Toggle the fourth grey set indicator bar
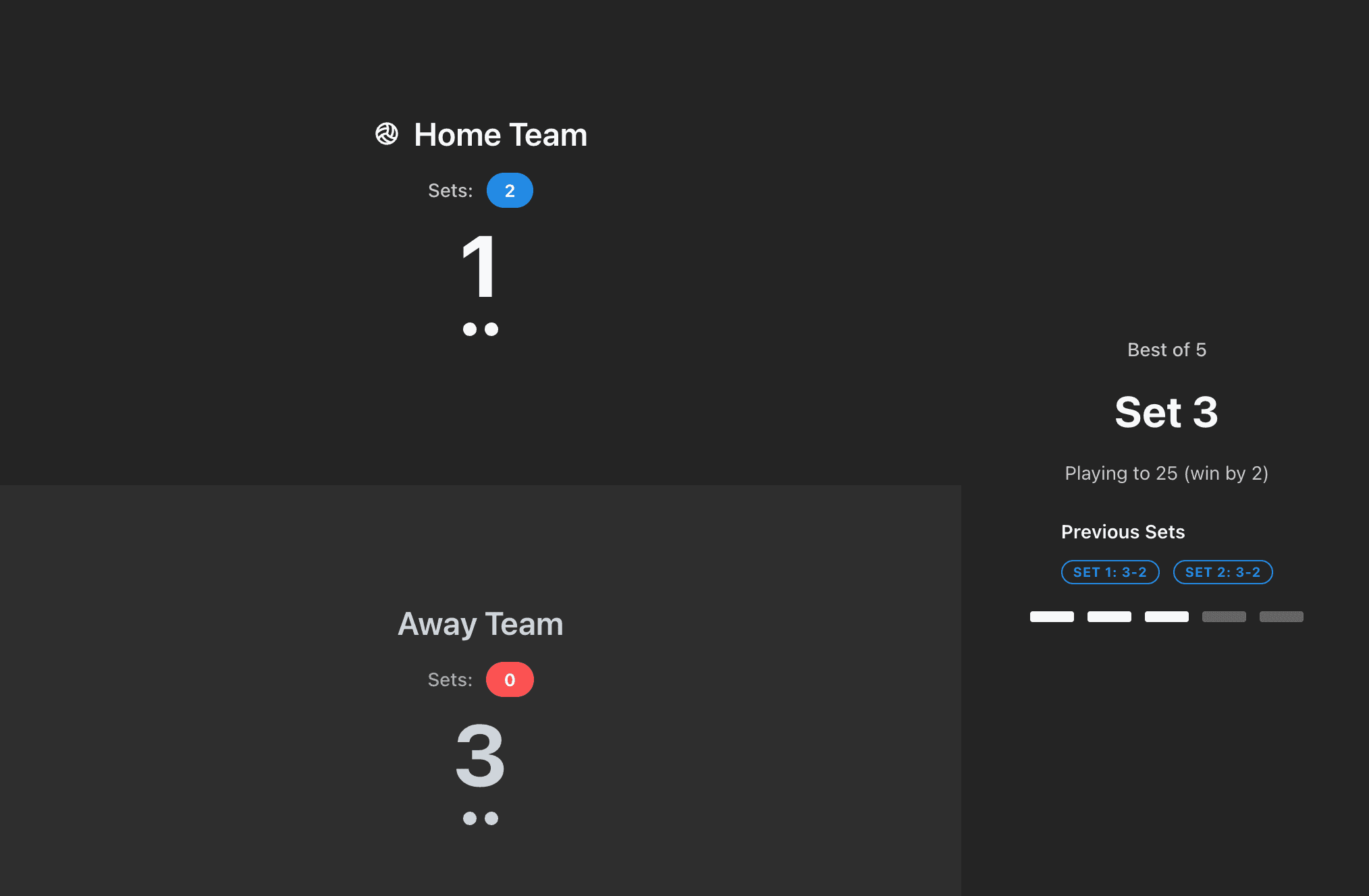This screenshot has height=896, width=1369. click(x=1224, y=616)
